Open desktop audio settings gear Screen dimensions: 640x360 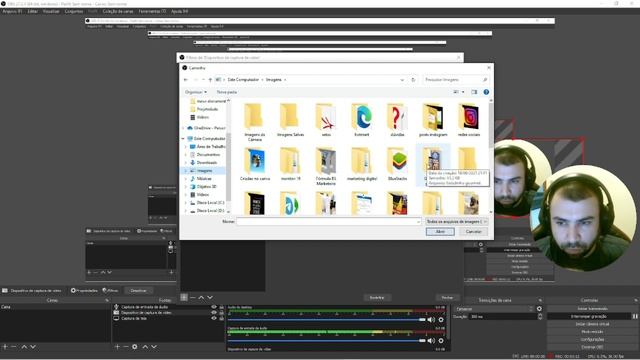point(441,320)
